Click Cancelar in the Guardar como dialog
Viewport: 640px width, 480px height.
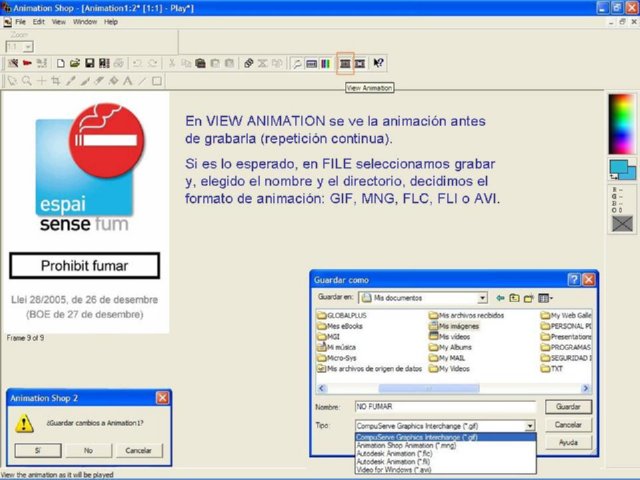(x=568, y=424)
